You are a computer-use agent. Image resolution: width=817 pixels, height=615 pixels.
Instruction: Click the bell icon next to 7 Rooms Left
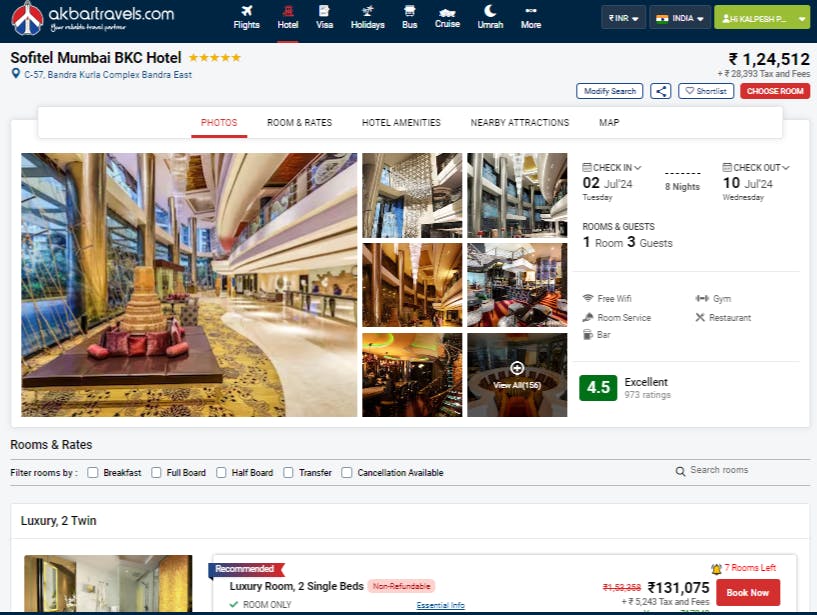pos(716,569)
